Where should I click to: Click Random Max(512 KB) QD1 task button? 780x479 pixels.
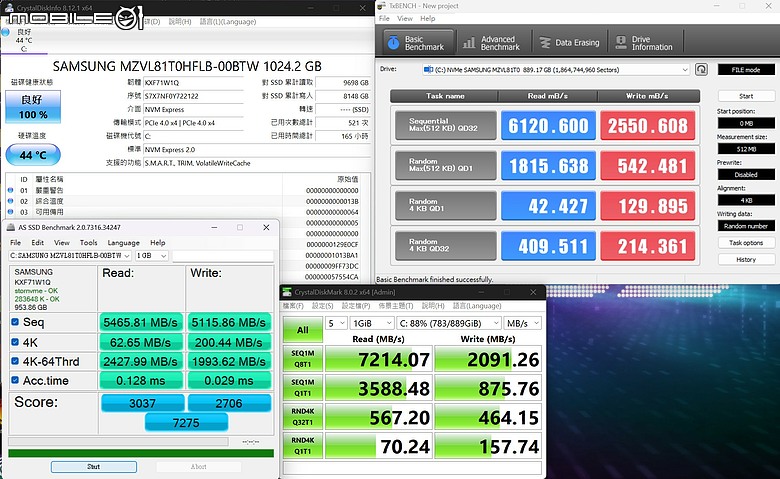tap(445, 165)
